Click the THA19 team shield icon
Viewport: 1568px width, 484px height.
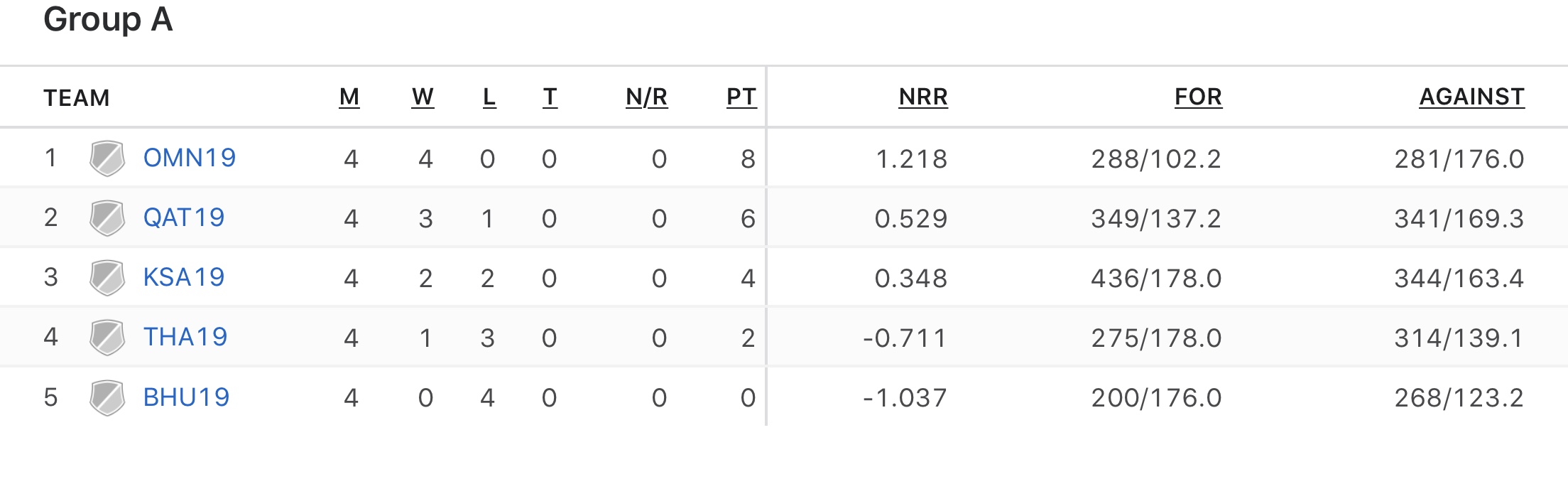107,337
